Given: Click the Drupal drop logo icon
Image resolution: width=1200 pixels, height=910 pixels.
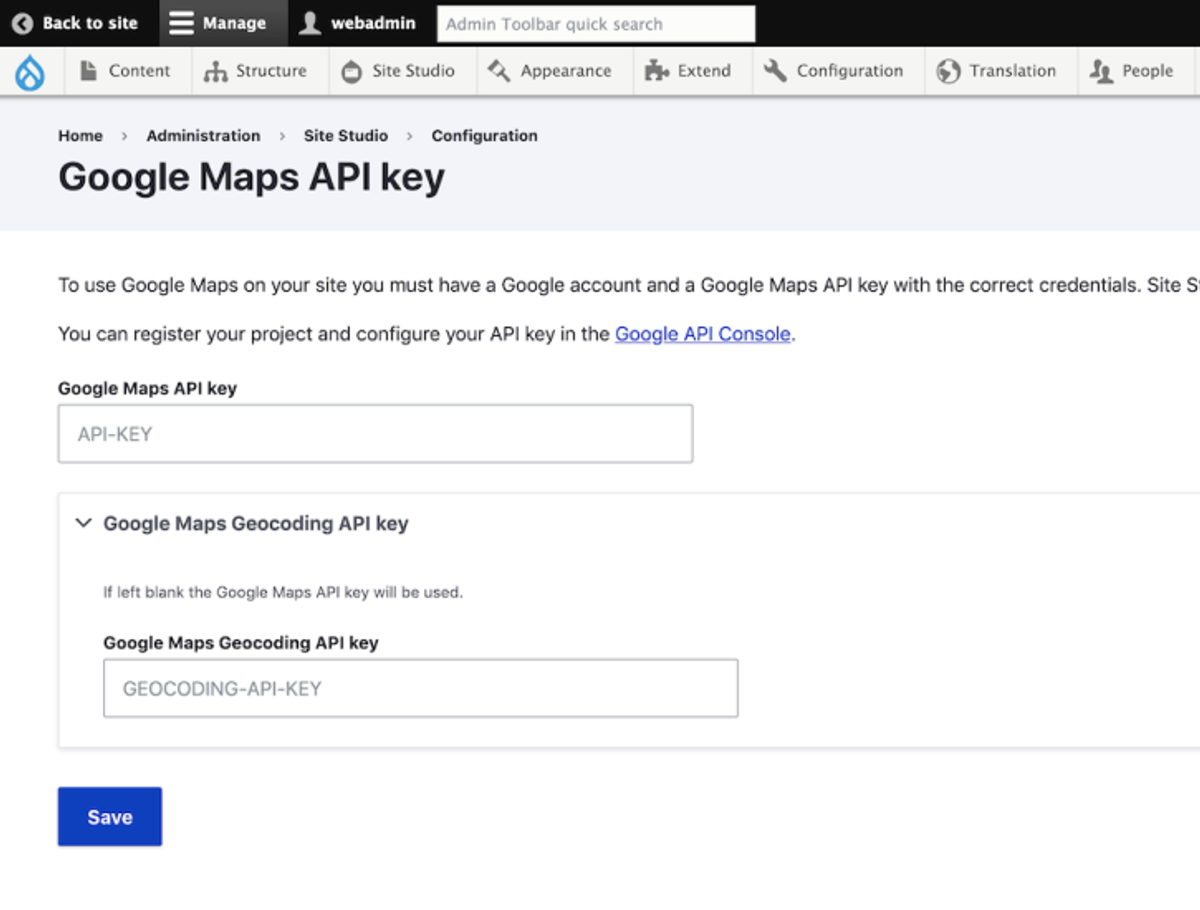Looking at the screenshot, I should click(x=31, y=72).
